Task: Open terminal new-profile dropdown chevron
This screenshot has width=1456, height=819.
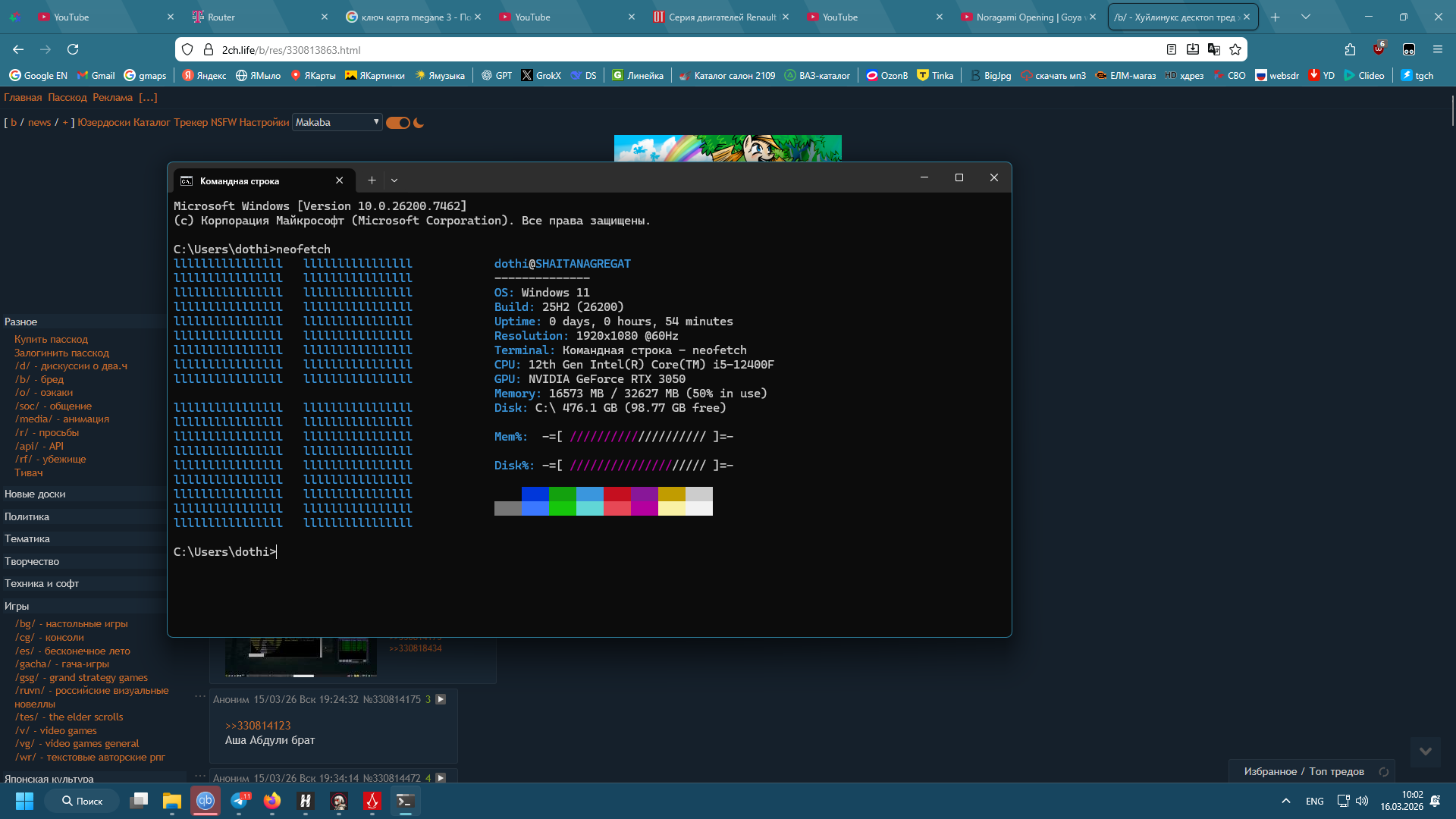Action: 394,180
